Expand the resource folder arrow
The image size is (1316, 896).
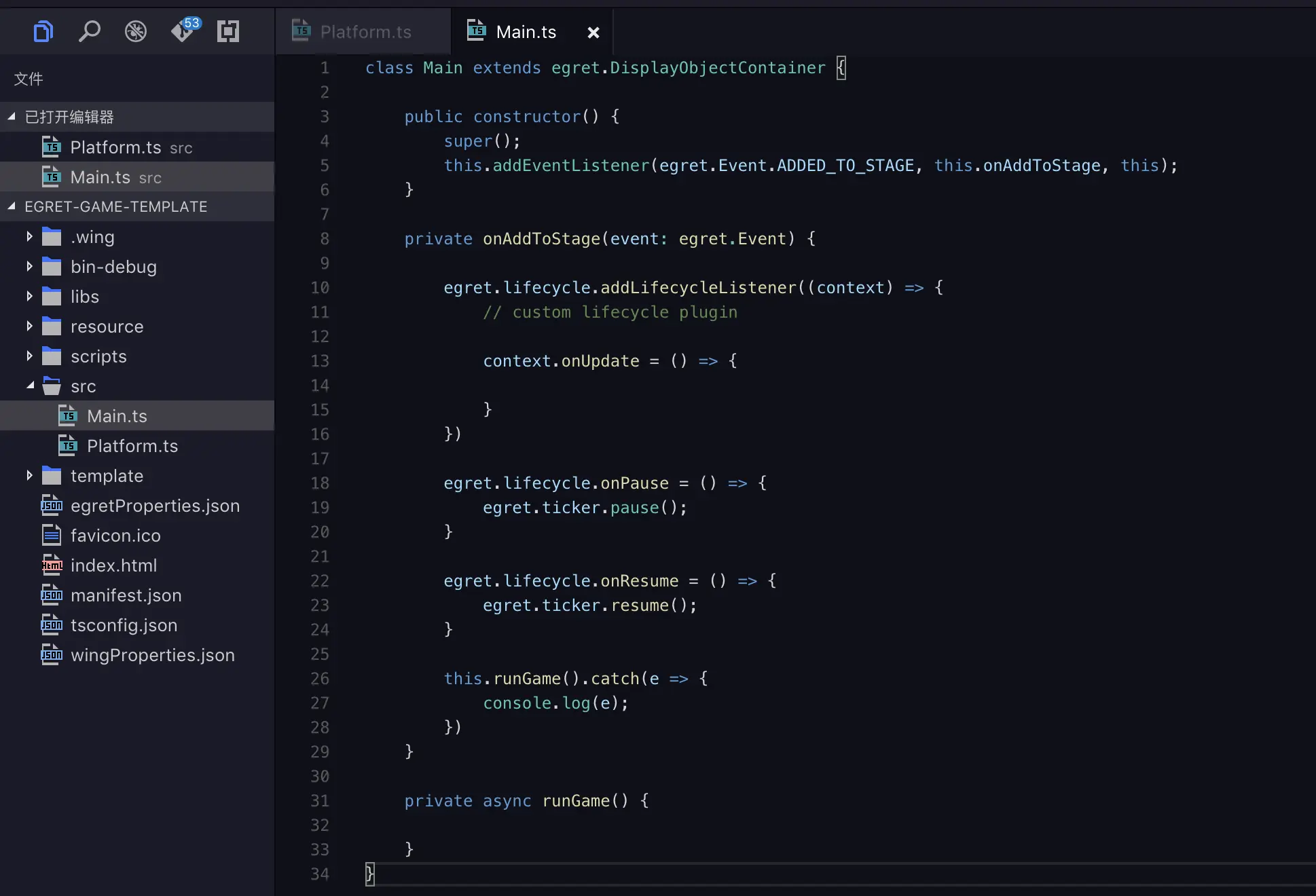click(29, 326)
